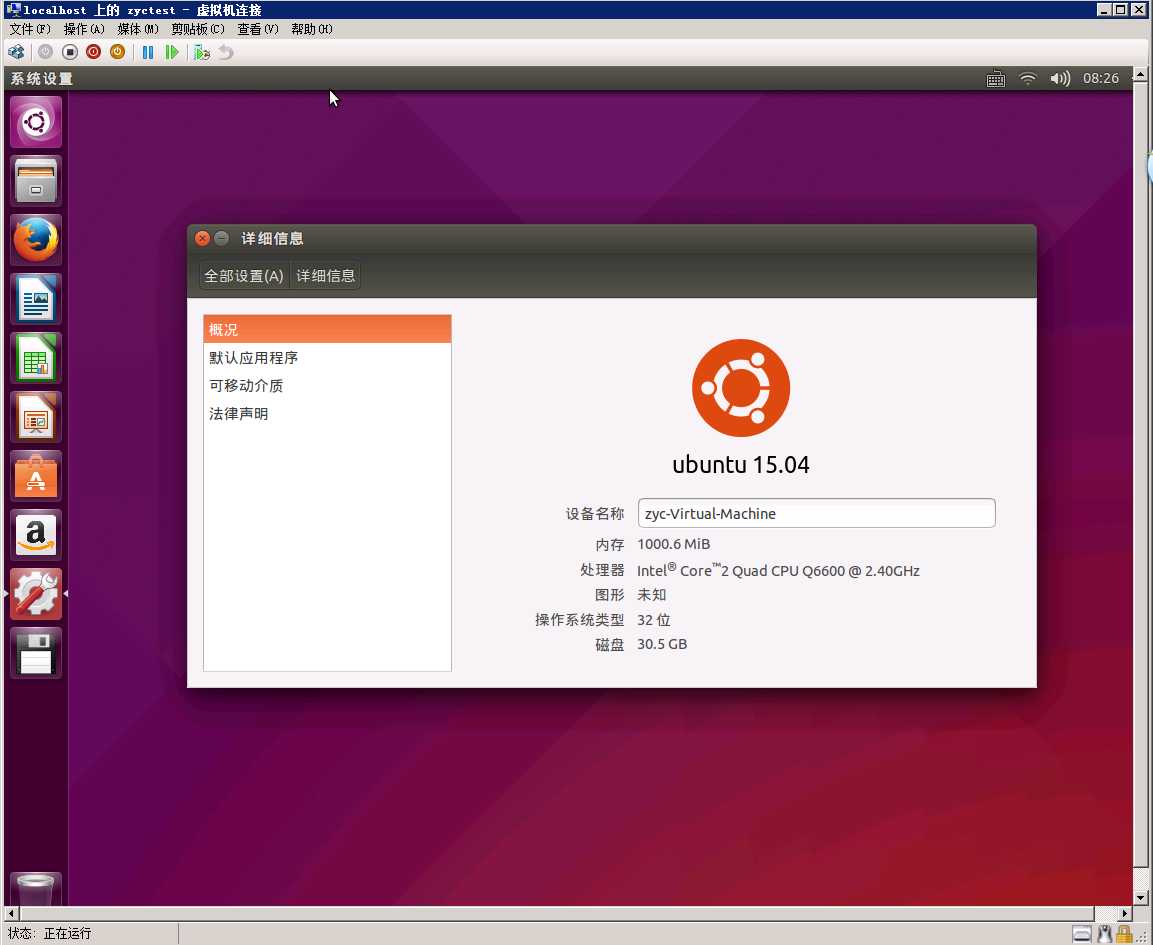Image resolution: width=1153 pixels, height=945 pixels.
Task: Click the 状态: 正在运行 status text
Action: [50, 933]
